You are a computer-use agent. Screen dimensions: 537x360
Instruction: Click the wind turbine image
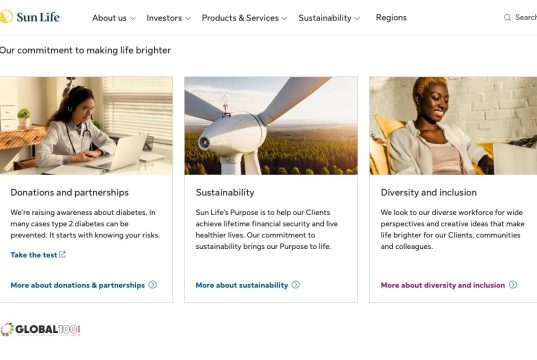tap(271, 126)
